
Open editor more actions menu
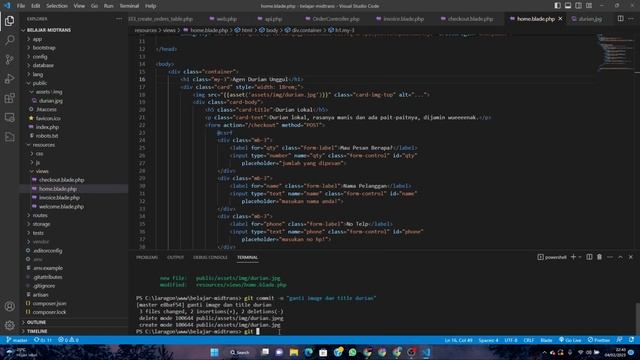[631, 19]
